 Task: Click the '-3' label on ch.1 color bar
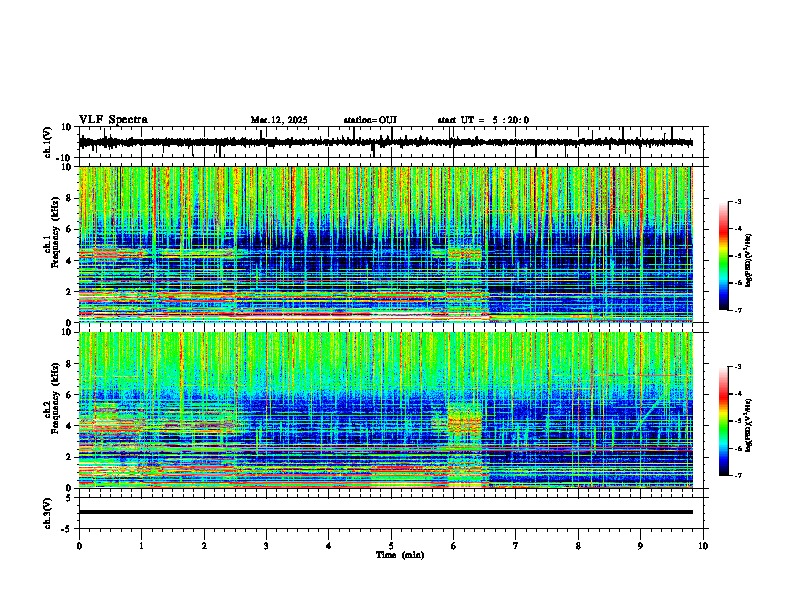coord(737,202)
